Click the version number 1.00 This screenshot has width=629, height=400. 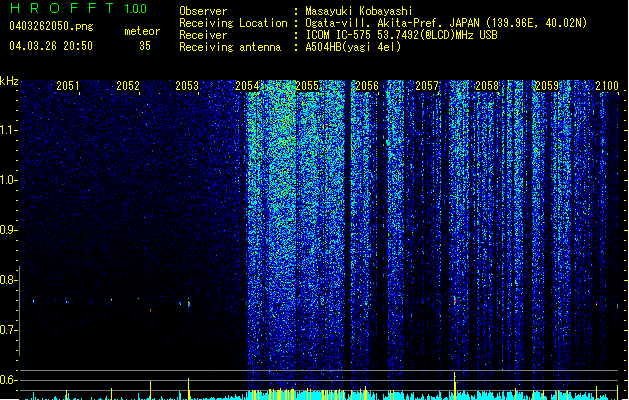[x=136, y=9]
